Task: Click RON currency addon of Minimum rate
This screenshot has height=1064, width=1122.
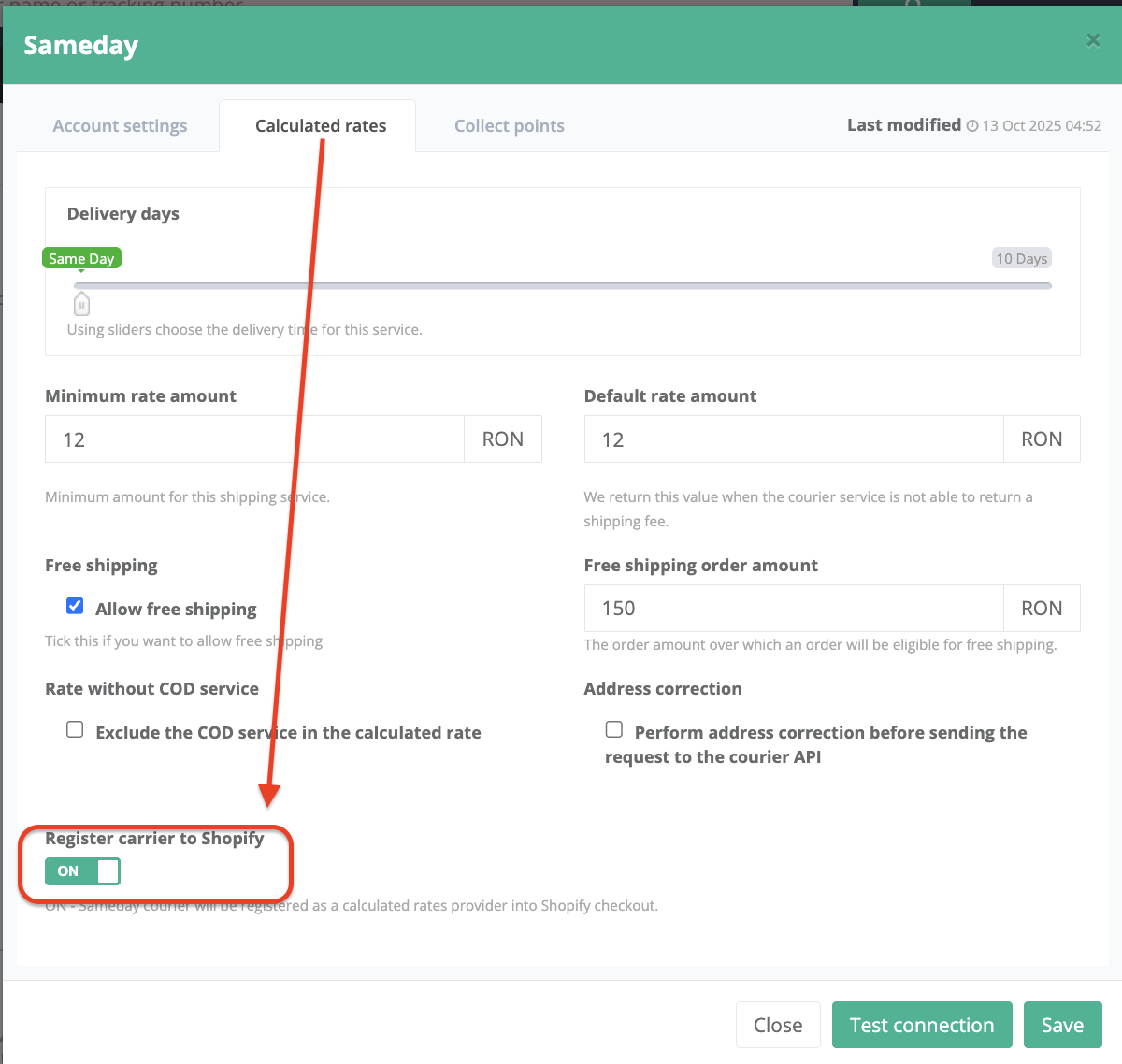Action: (503, 439)
